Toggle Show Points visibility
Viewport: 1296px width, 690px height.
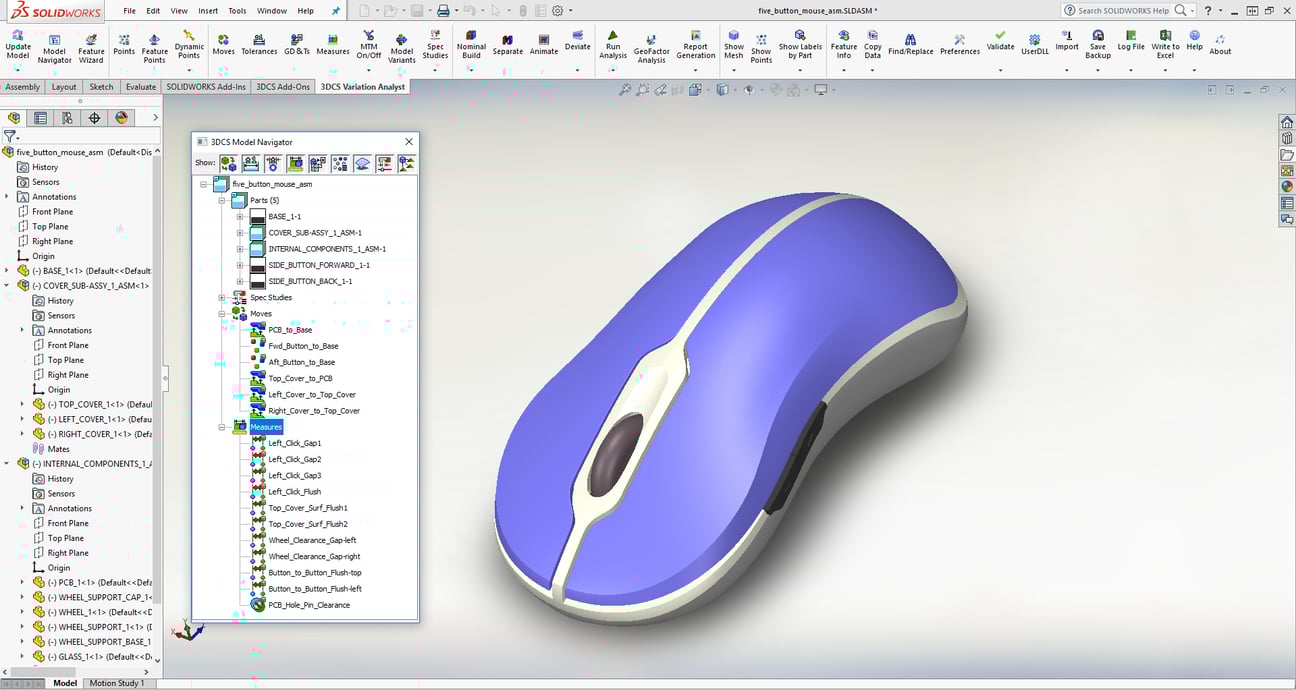761,47
